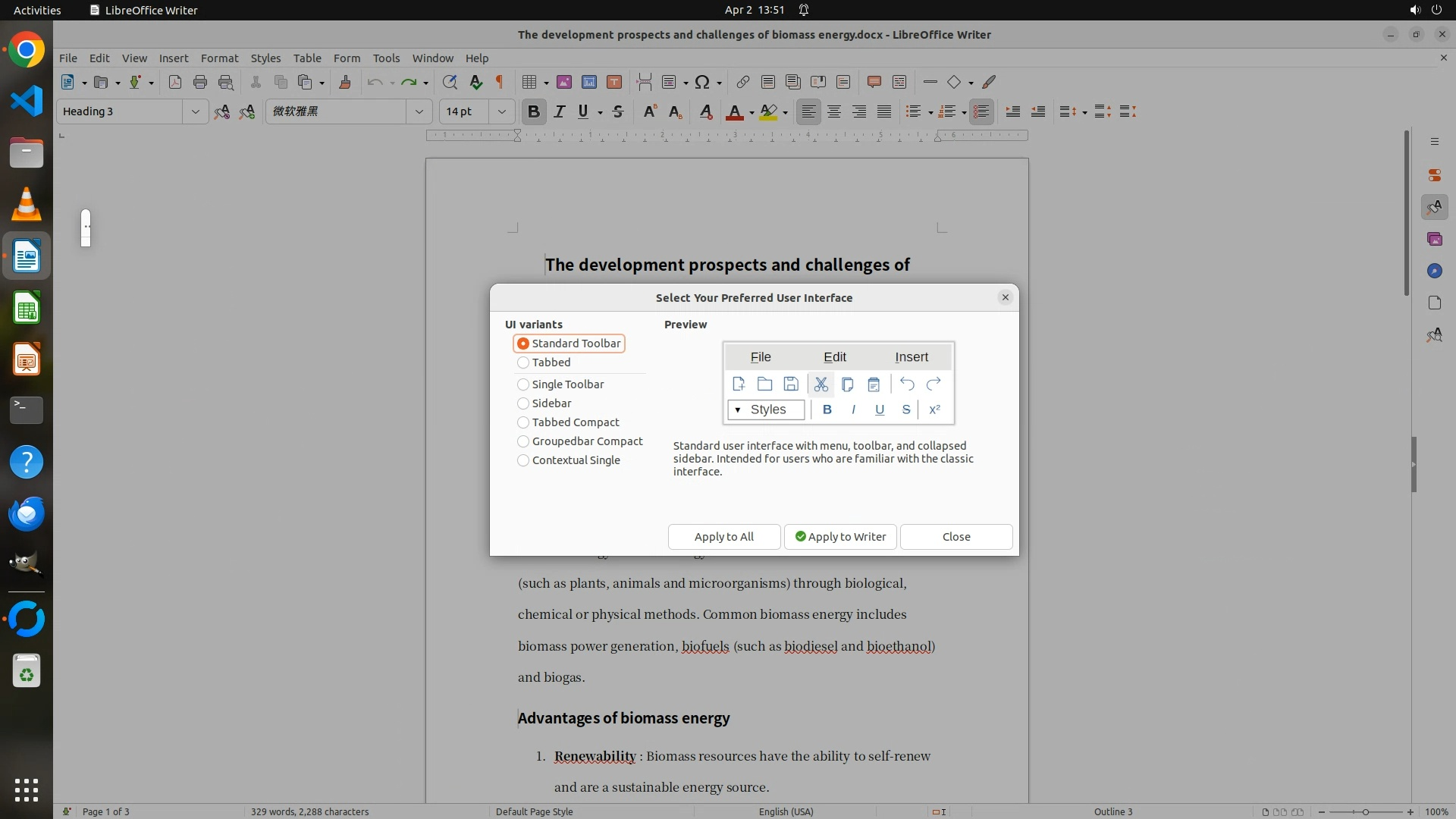
Task: Click the Bold formatting icon
Action: tap(533, 111)
